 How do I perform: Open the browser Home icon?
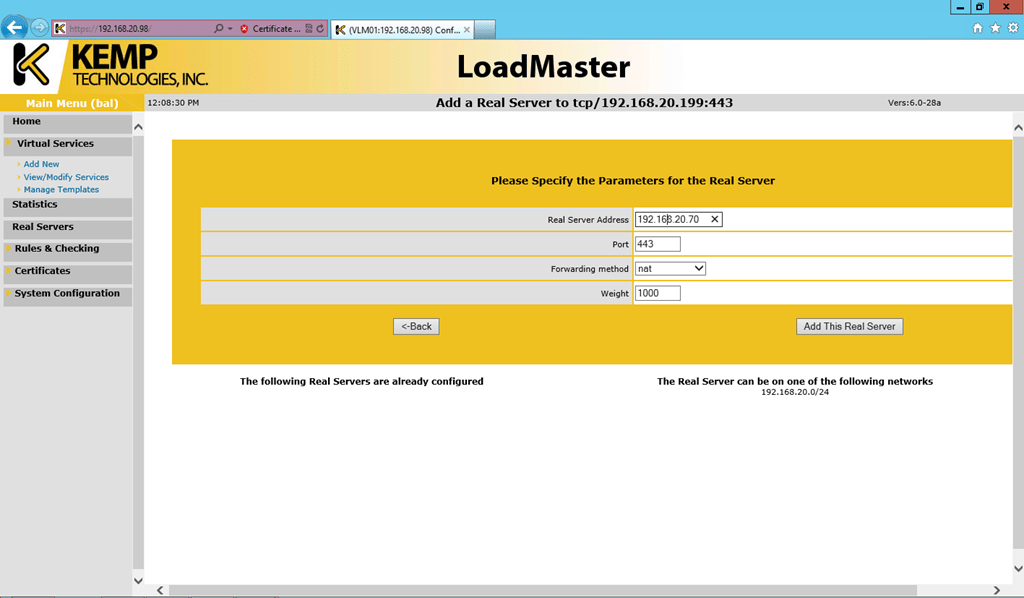(978, 28)
